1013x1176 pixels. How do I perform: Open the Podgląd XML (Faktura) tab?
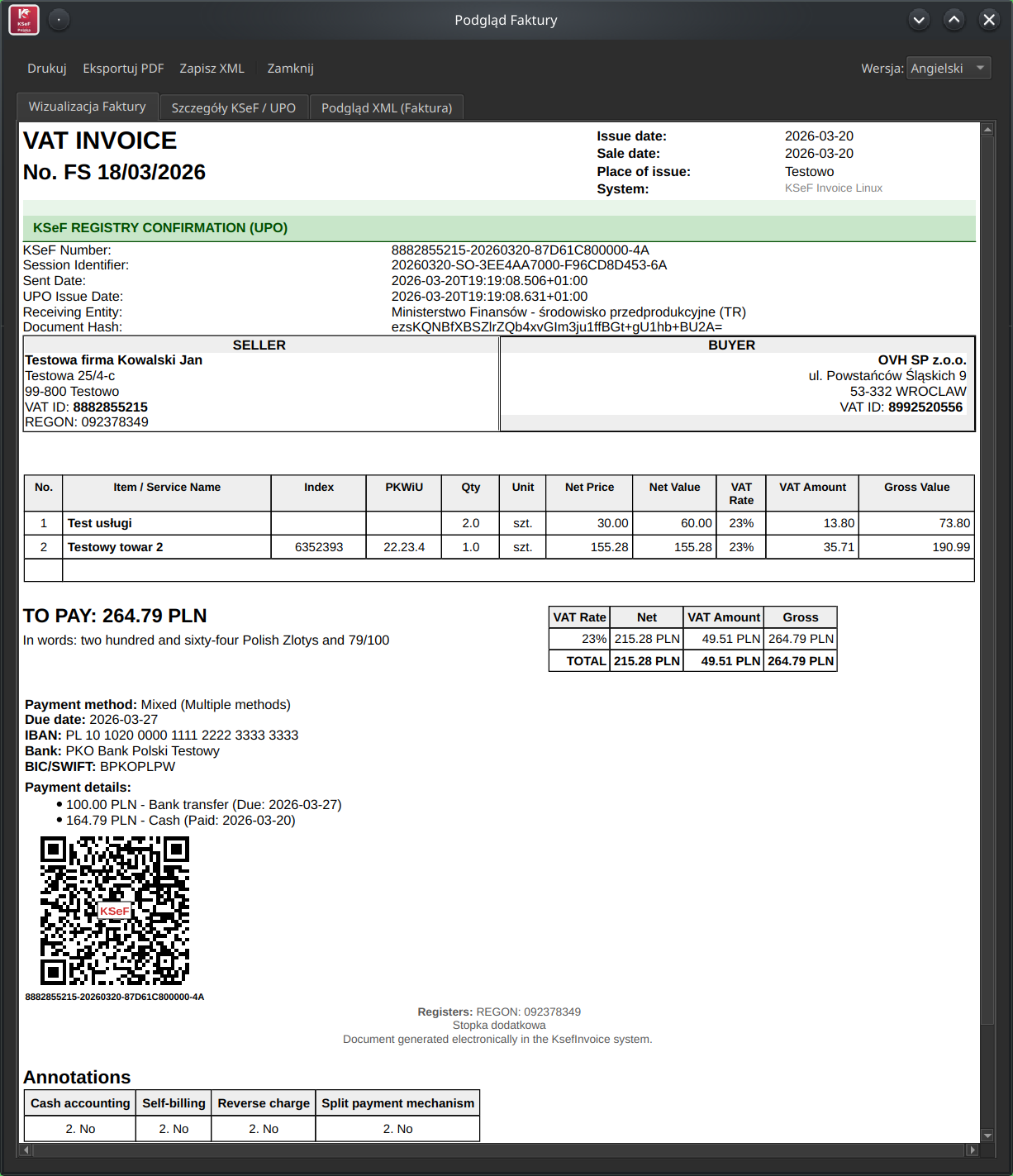pos(386,108)
